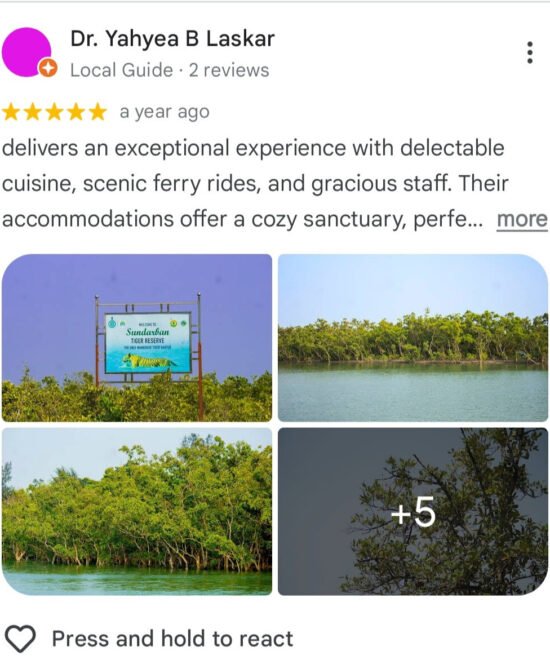550x660 pixels.
Task: Click the fifth rating star
Action: 98,112
